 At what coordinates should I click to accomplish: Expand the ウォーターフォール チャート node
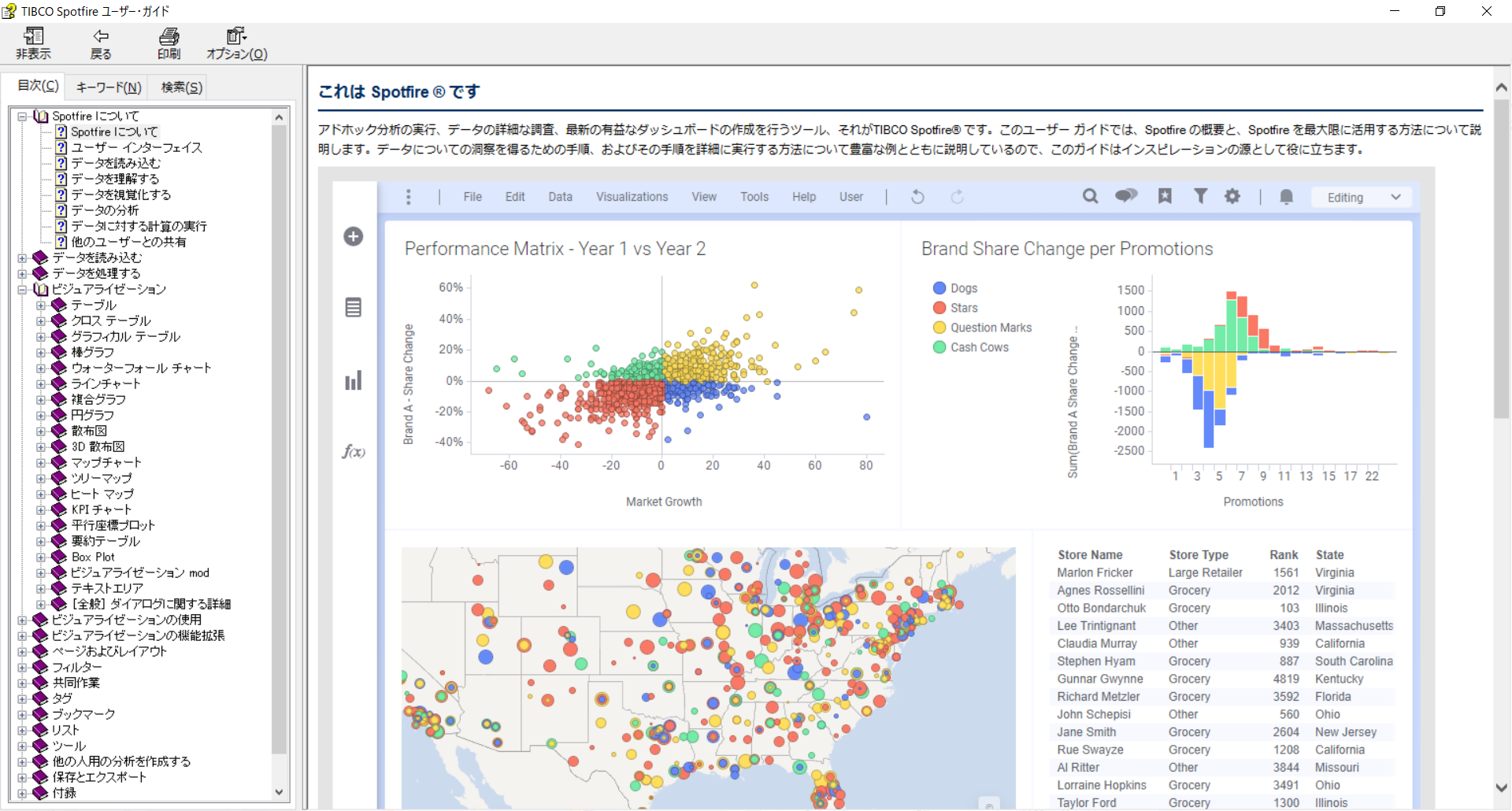pos(41,368)
